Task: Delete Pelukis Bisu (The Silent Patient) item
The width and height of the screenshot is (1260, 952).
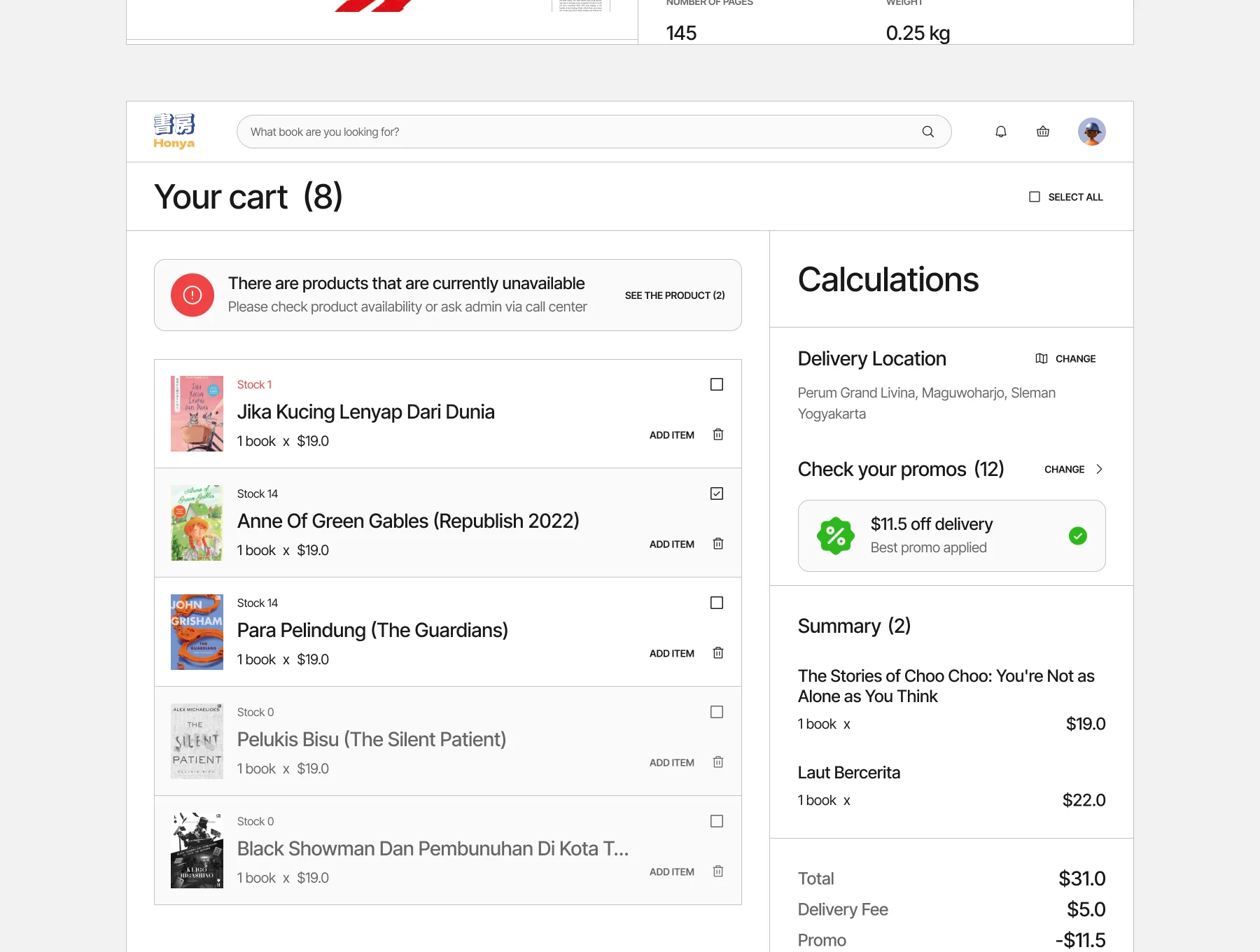Action: click(718, 762)
